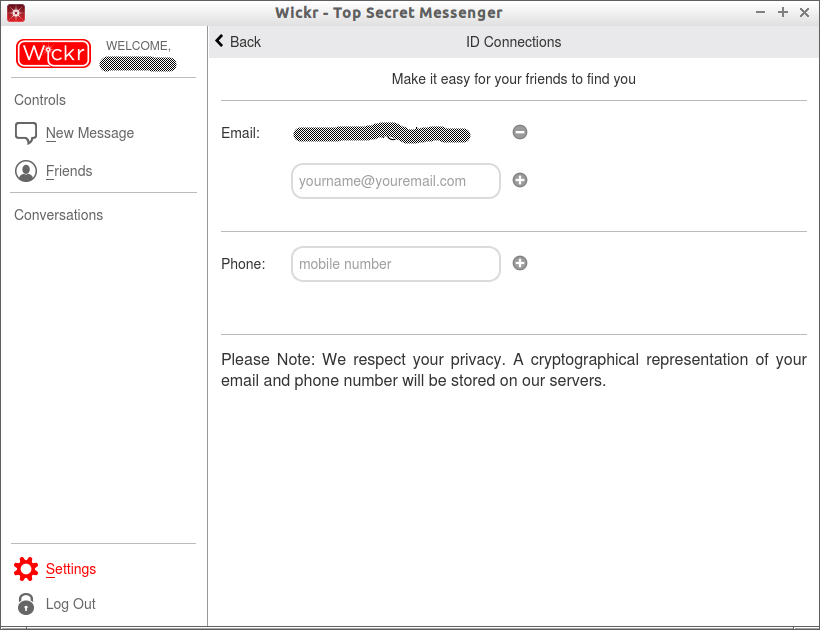Add the phone number with the plus icon

(x=520, y=263)
